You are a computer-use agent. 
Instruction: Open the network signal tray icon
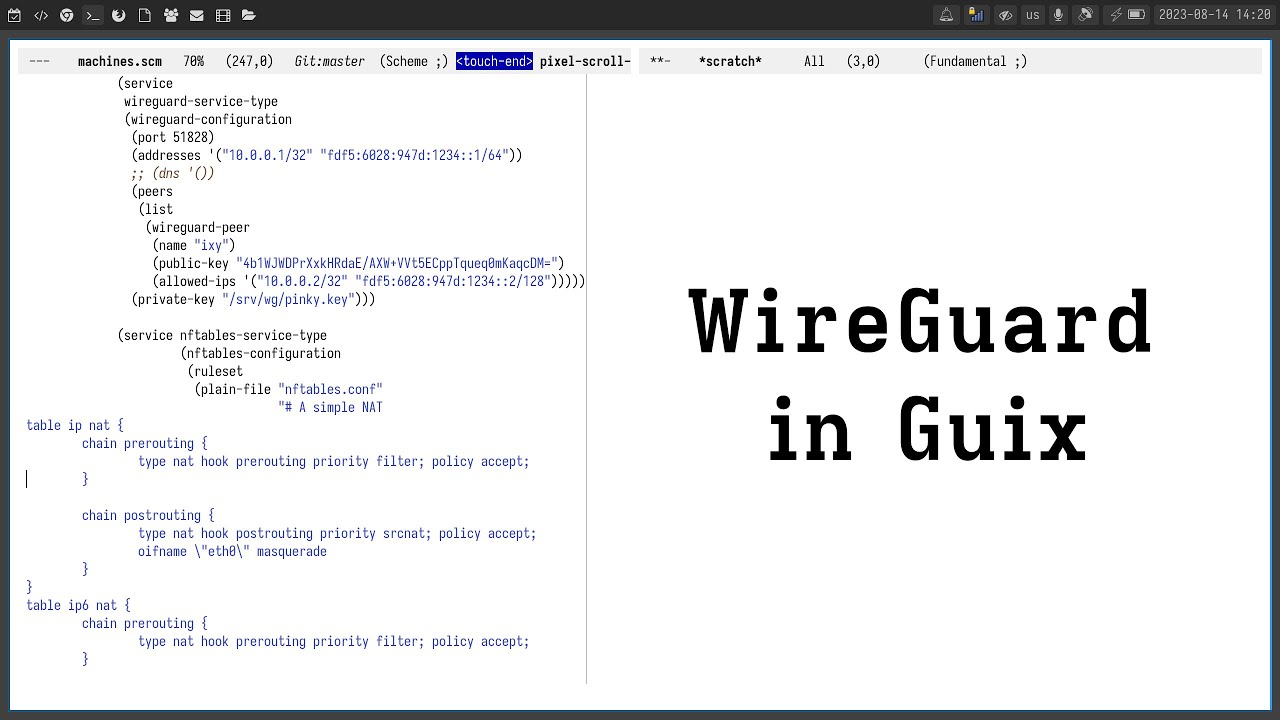click(x=976, y=15)
